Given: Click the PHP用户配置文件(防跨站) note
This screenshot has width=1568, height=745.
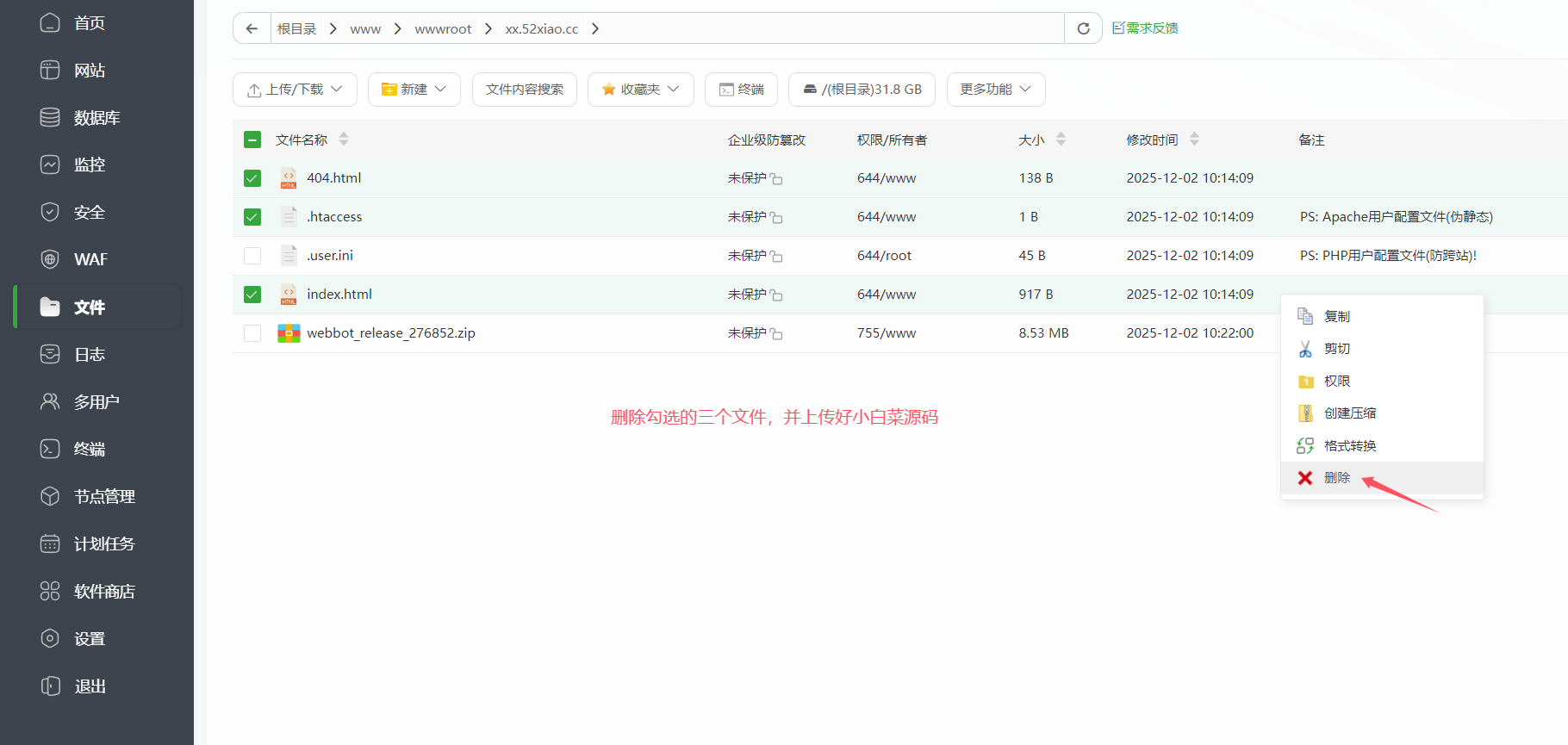Looking at the screenshot, I should 1388,256.
